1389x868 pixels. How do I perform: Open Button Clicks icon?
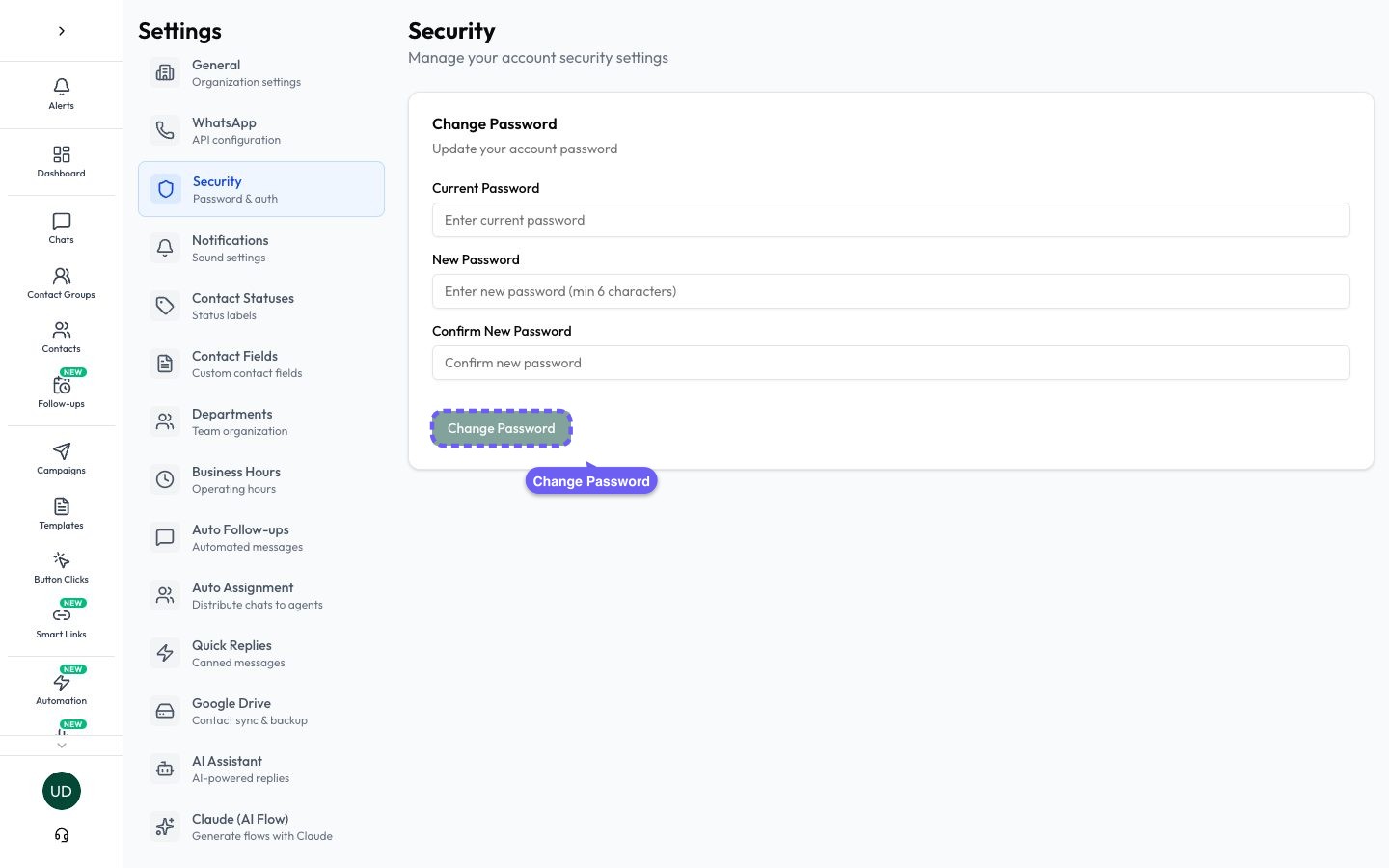[62, 568]
